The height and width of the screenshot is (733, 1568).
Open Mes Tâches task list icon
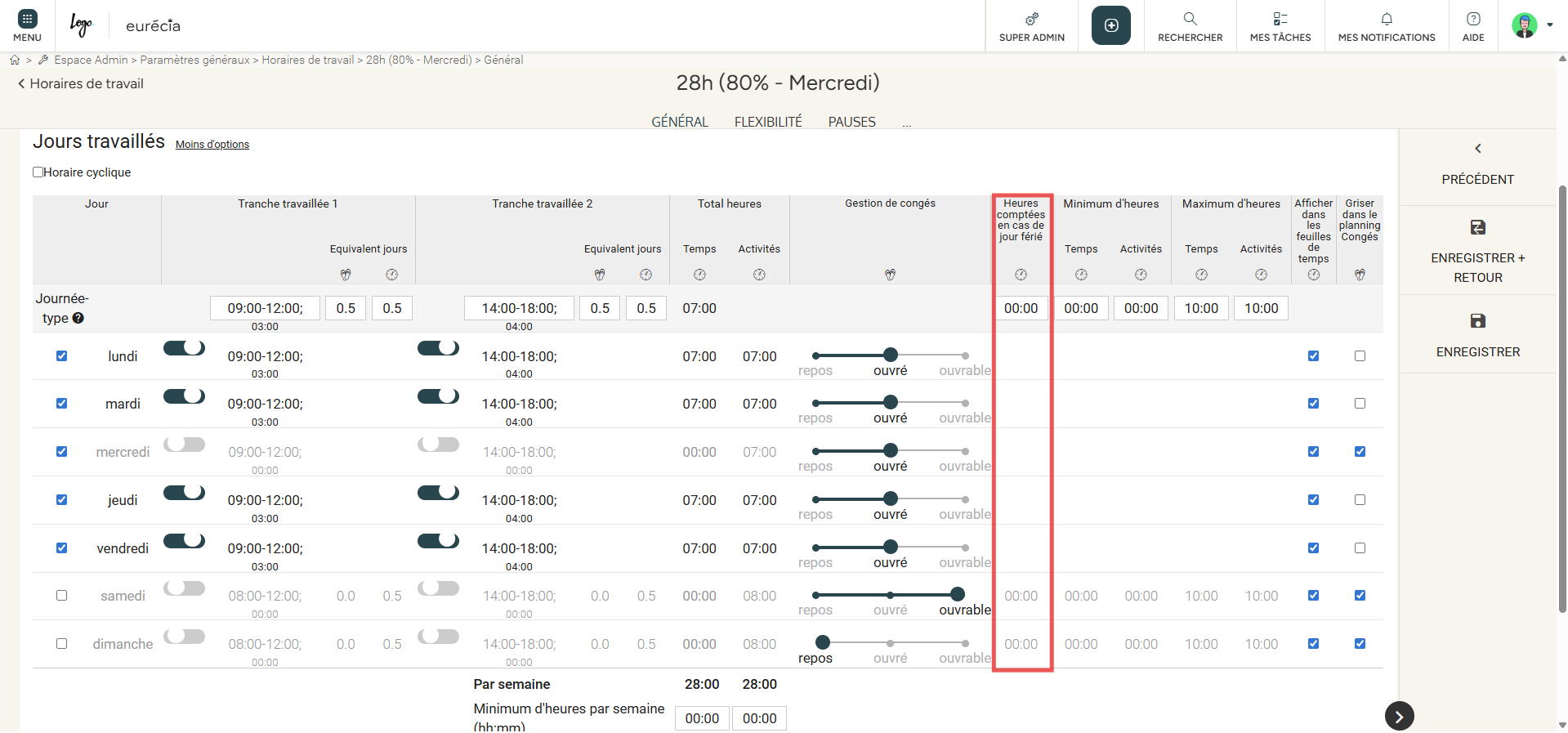point(1280,19)
